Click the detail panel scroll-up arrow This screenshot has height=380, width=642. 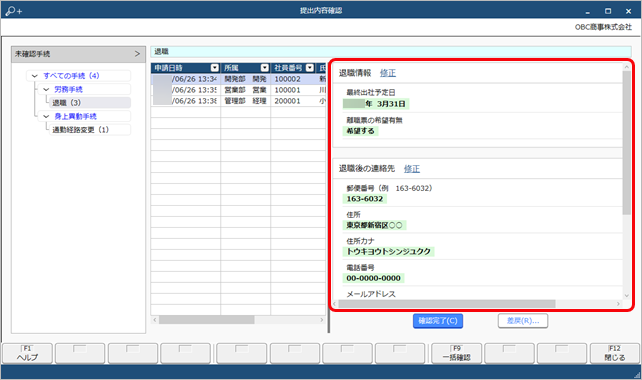(626, 67)
